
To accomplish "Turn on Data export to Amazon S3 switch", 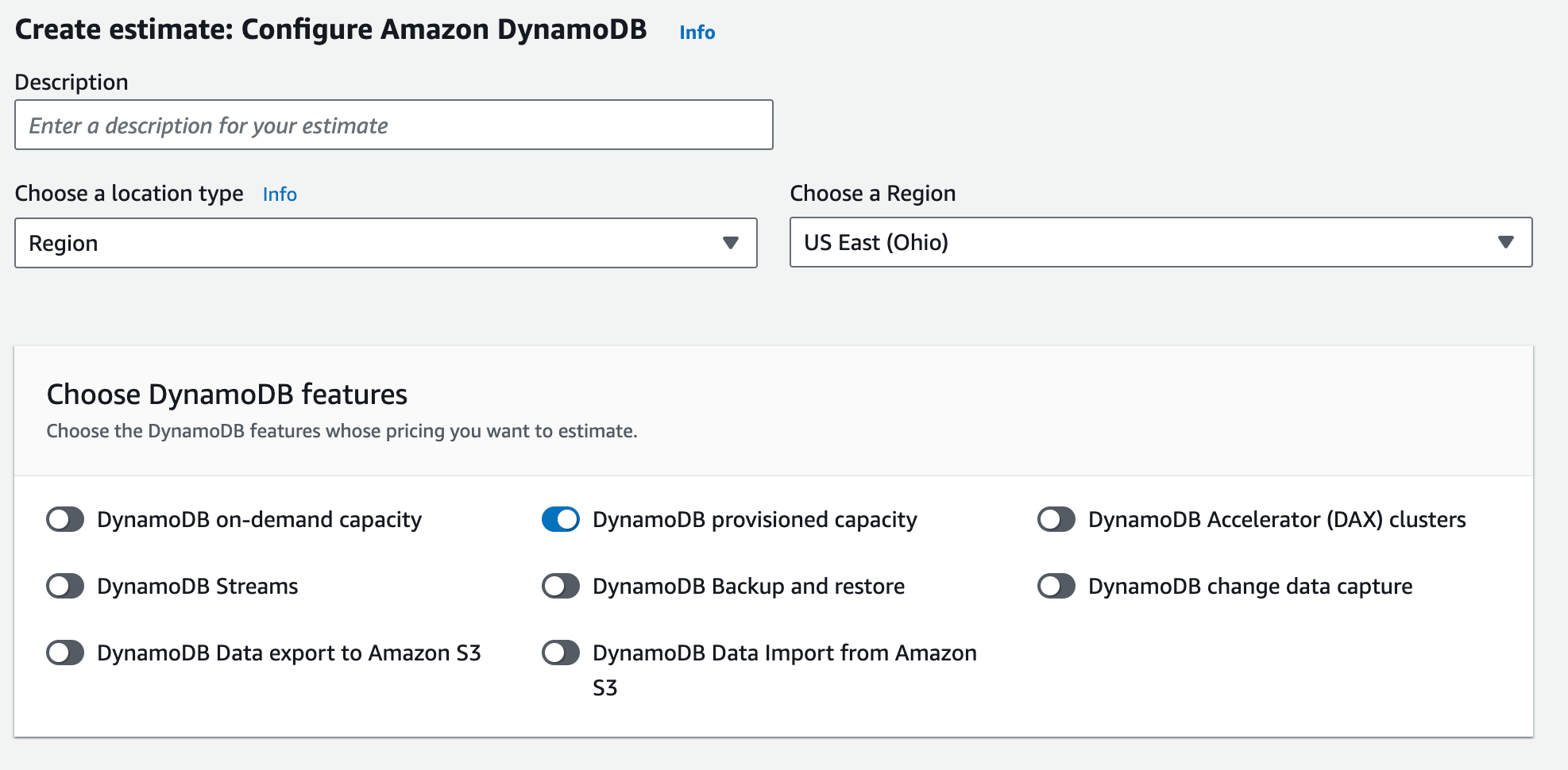I will tap(65, 653).
